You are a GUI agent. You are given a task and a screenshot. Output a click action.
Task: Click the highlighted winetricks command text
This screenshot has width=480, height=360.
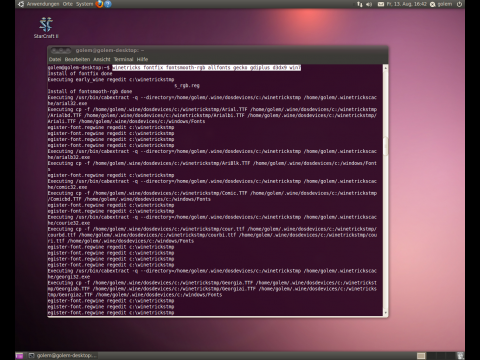coord(206,68)
